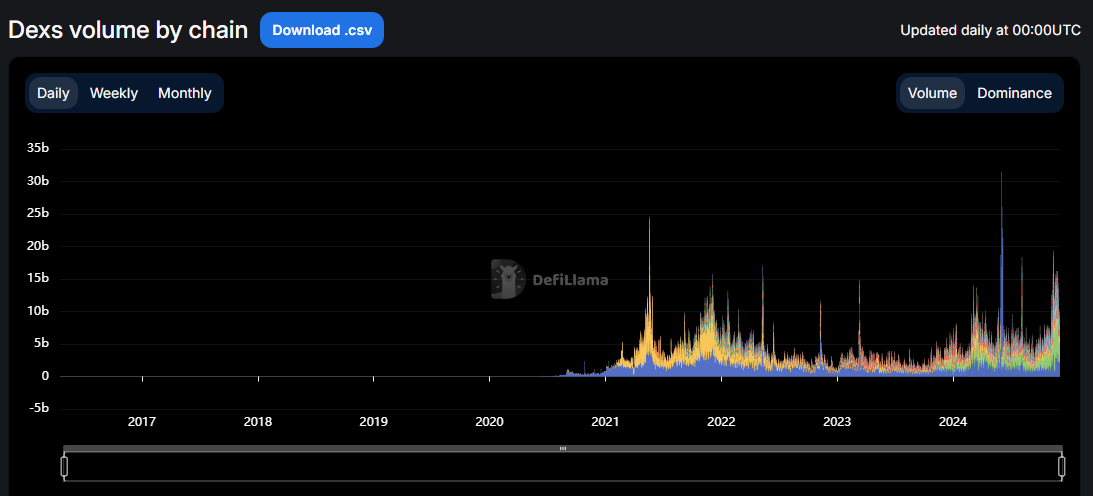The height and width of the screenshot is (496, 1093).
Task: Switch to Dominance view
Action: coord(1014,93)
